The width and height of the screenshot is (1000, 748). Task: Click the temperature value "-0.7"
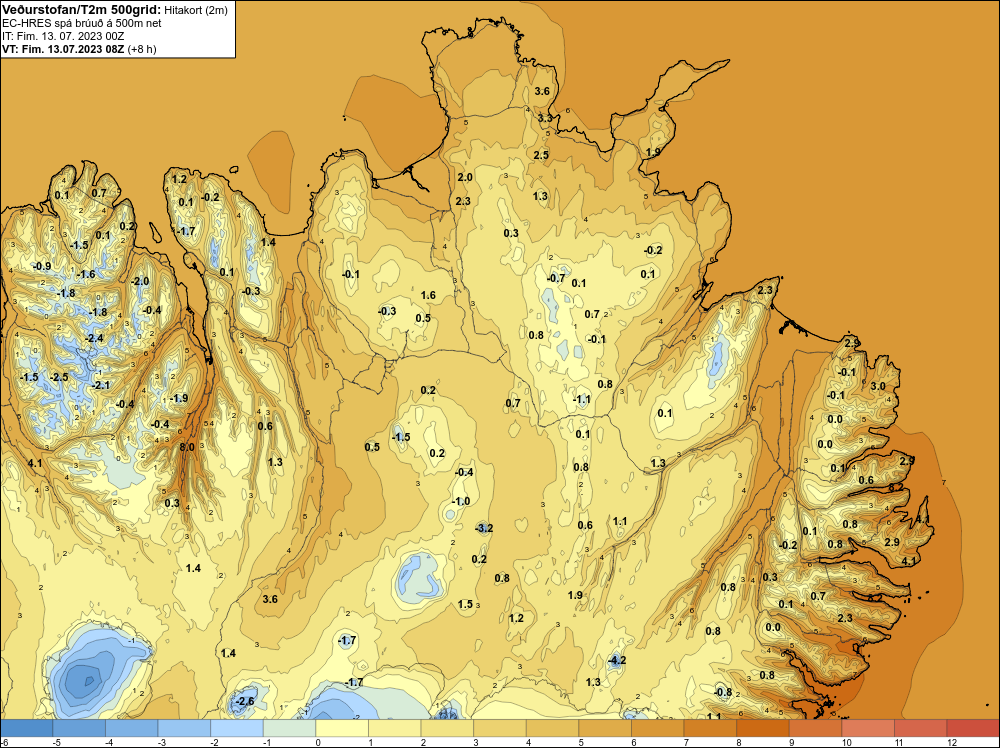pyautogui.click(x=556, y=278)
